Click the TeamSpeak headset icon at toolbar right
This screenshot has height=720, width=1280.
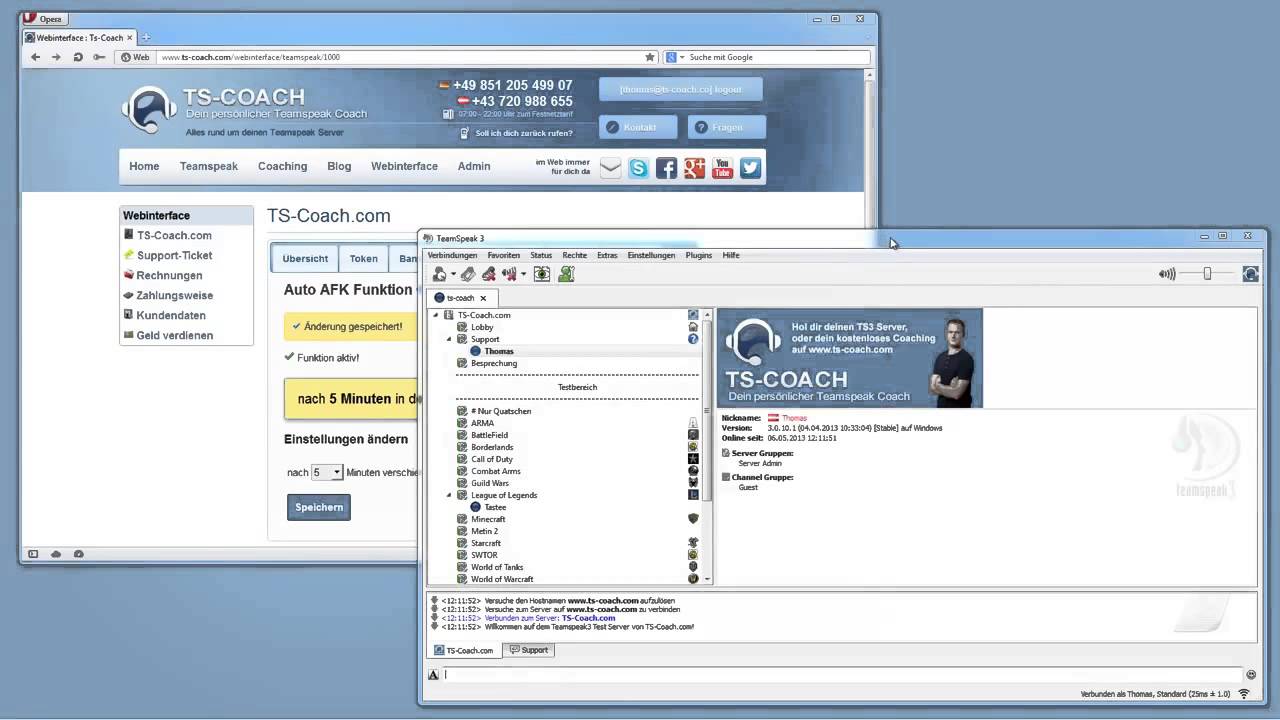click(1250, 274)
